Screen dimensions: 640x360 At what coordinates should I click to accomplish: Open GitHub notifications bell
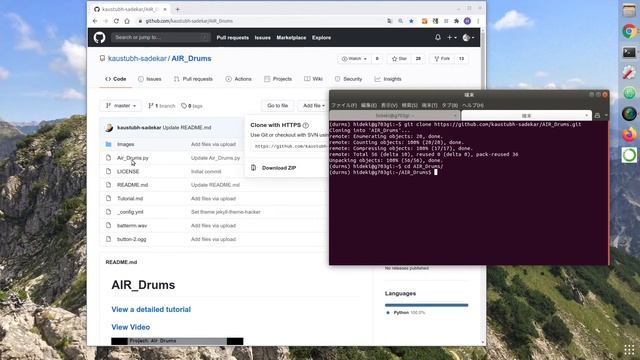[x=438, y=38]
